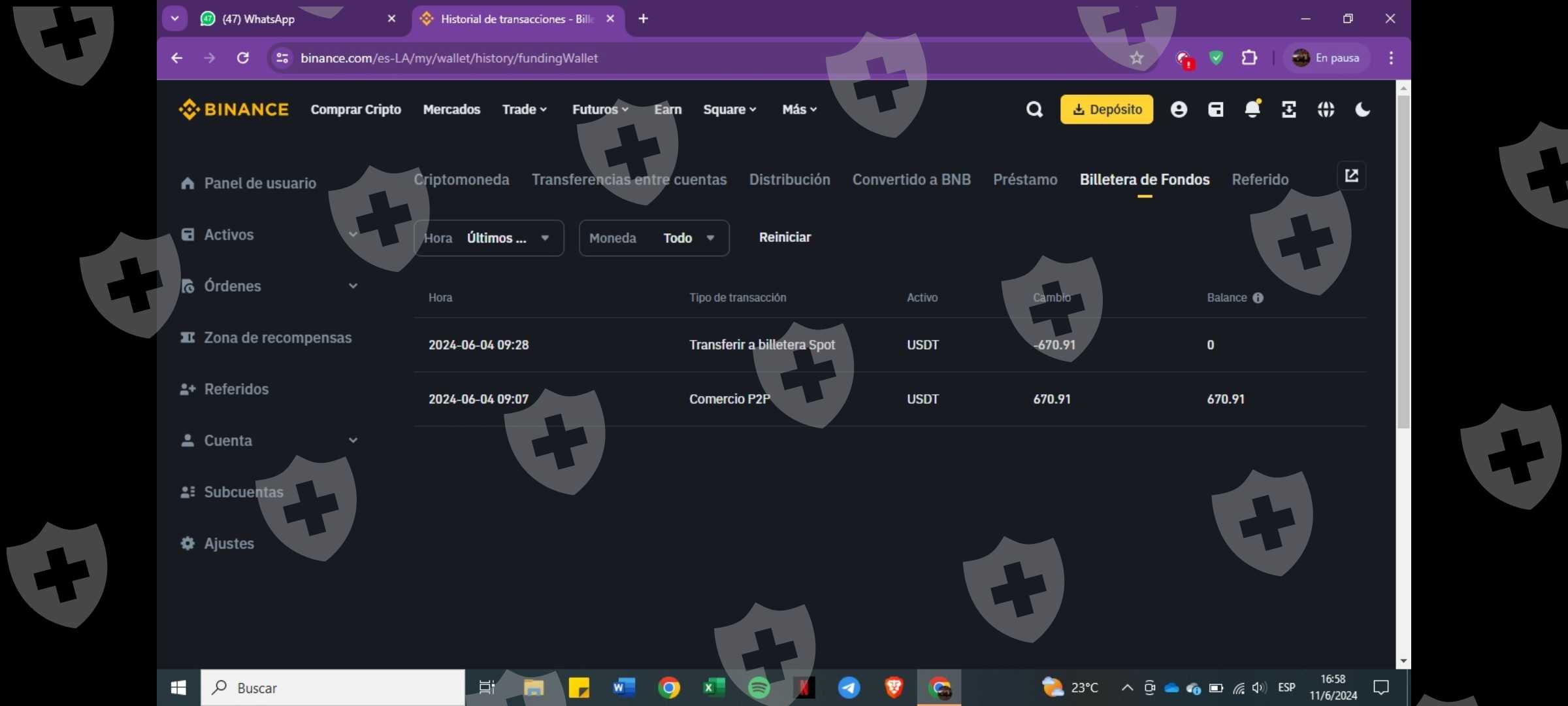The image size is (1568, 706).
Task: Open the wallet icon in header
Action: [1215, 109]
